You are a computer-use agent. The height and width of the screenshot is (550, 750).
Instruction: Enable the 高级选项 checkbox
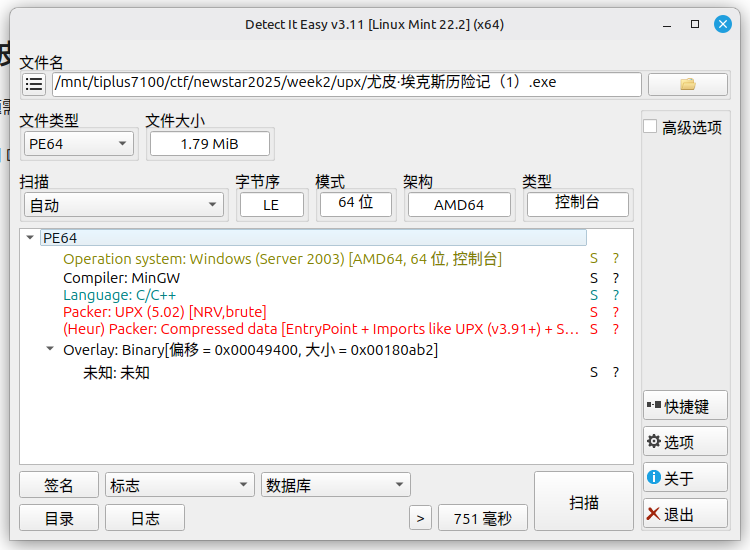click(x=651, y=127)
